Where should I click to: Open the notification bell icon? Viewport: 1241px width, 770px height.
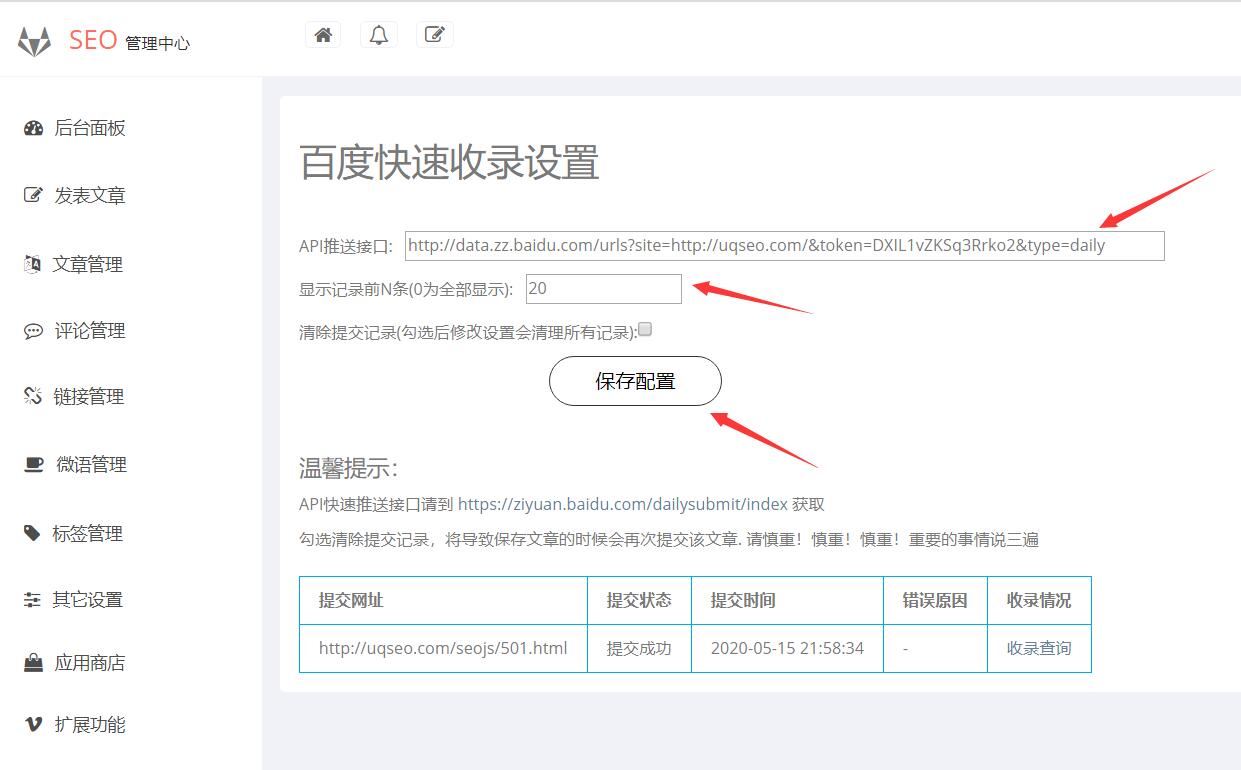point(378,33)
